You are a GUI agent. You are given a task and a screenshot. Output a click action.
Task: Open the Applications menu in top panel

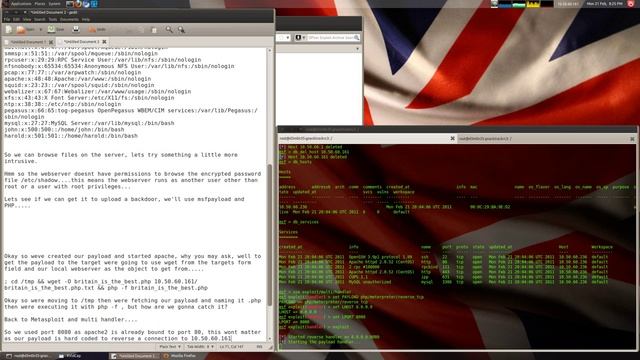tap(20, 4)
